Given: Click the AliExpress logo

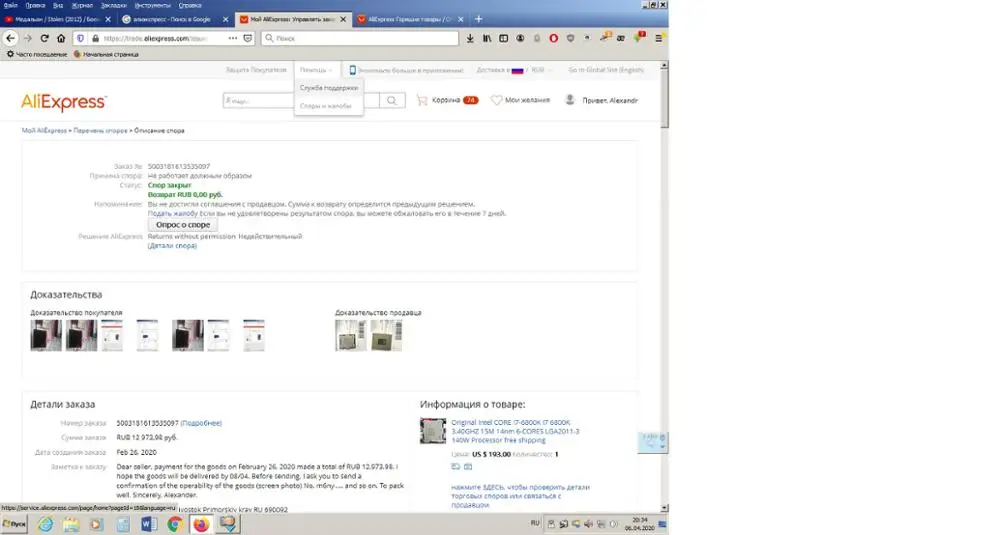Looking at the screenshot, I should [x=64, y=102].
